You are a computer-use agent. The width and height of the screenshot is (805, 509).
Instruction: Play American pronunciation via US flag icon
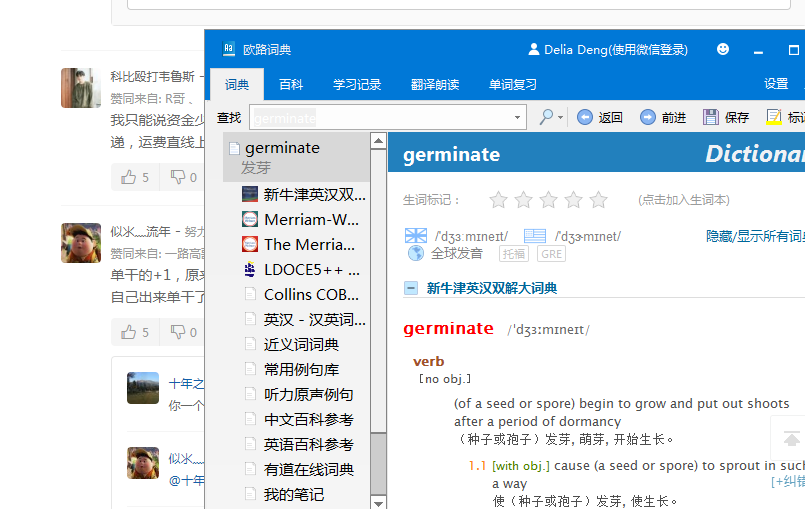point(535,236)
